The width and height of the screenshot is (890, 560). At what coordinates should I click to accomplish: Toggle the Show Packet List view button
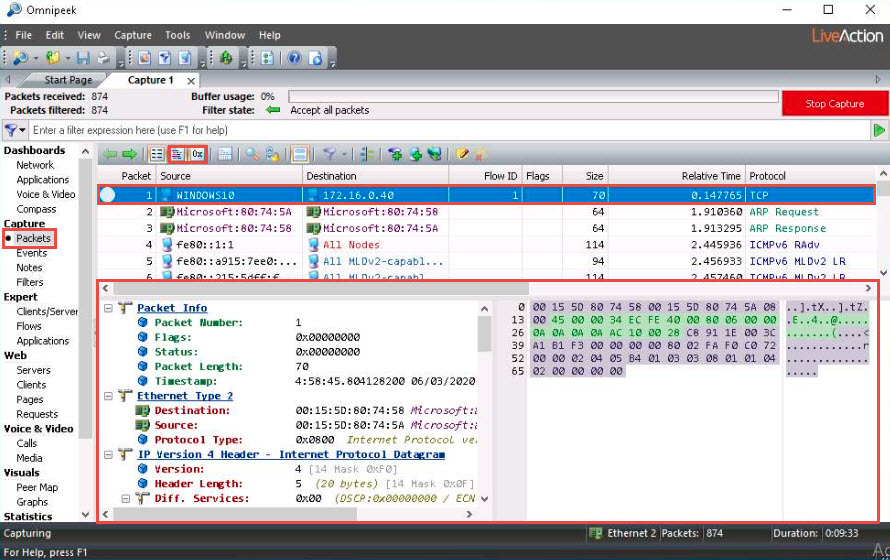pos(157,154)
